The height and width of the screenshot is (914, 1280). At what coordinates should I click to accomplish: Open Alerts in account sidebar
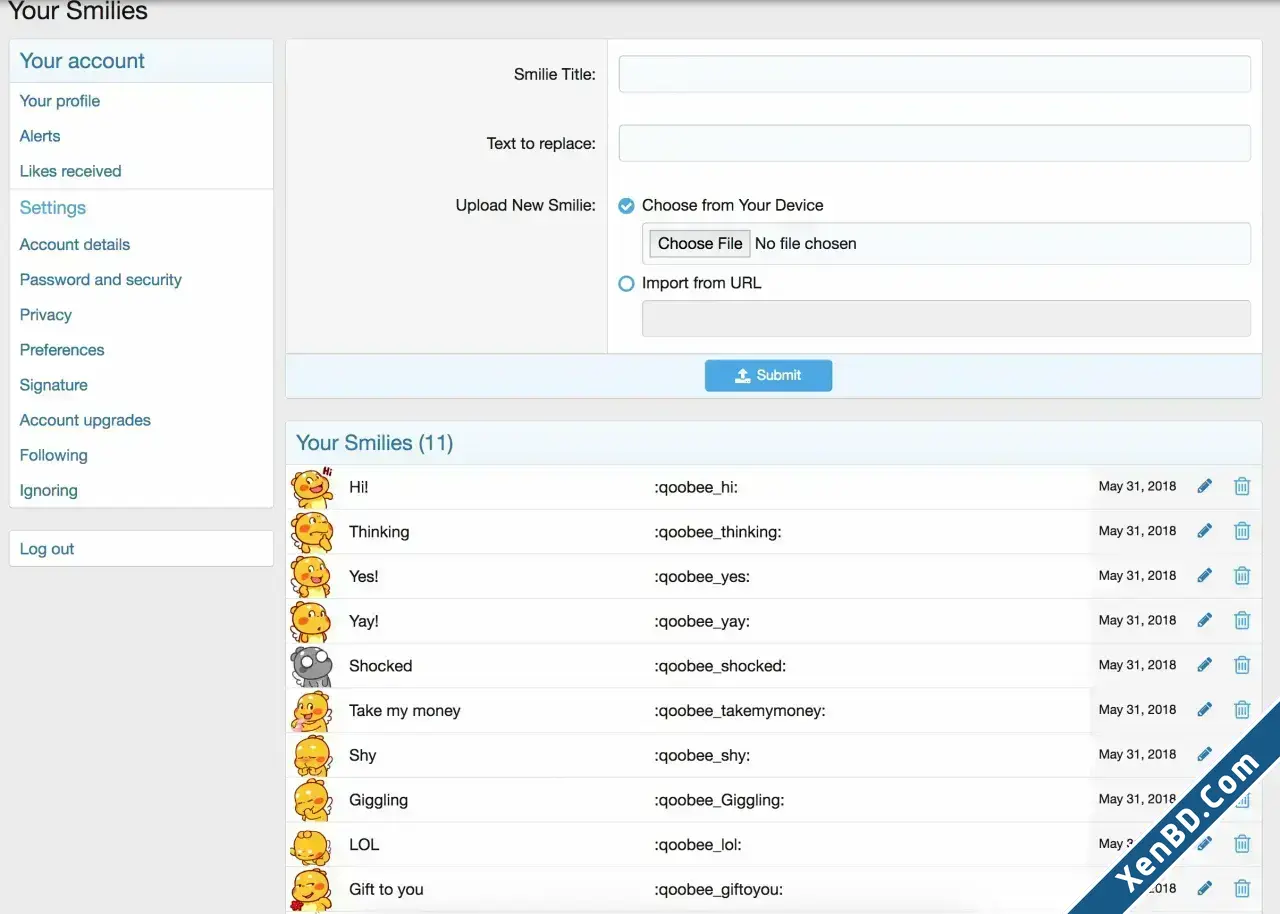(x=40, y=136)
